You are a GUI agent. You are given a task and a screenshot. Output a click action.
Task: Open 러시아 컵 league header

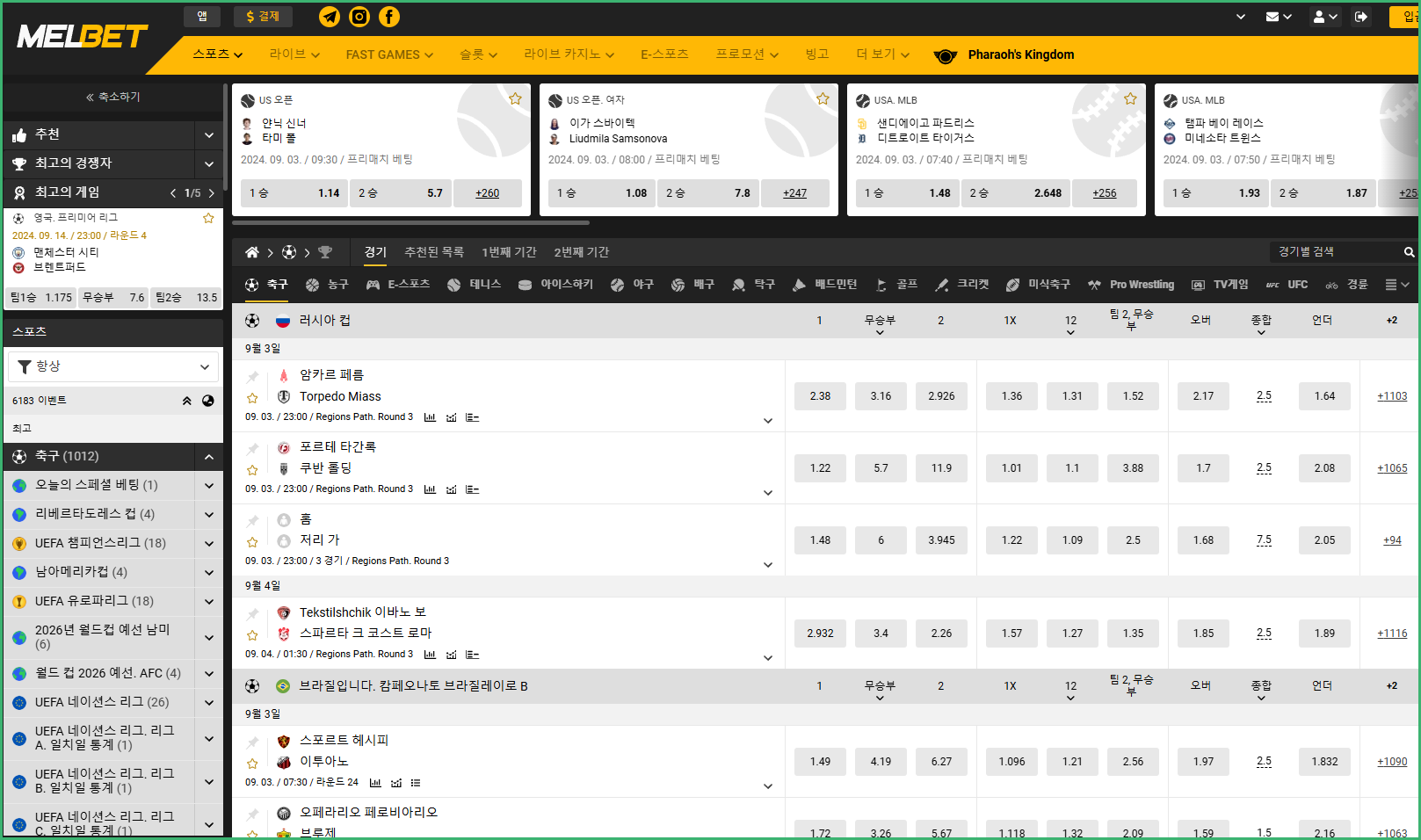click(325, 321)
